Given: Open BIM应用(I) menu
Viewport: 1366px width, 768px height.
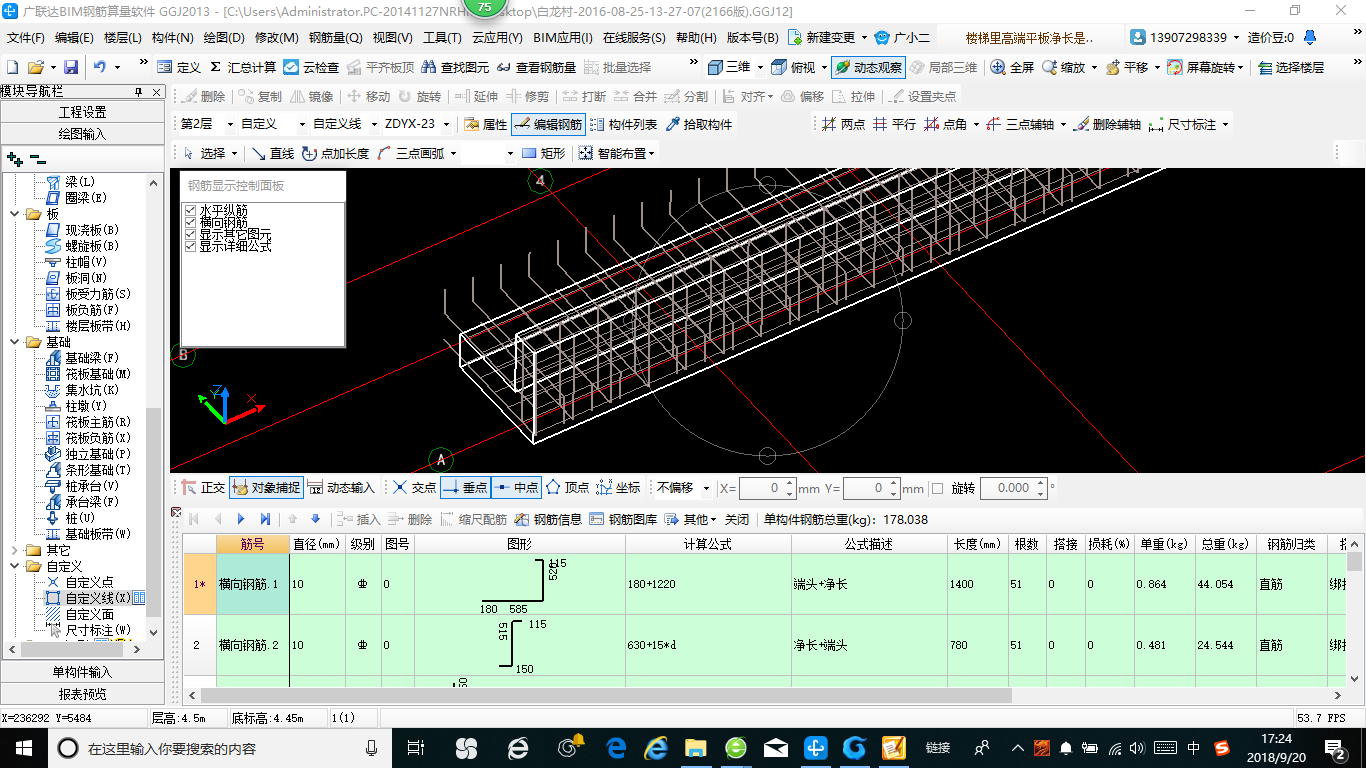Looking at the screenshot, I should coord(563,38).
